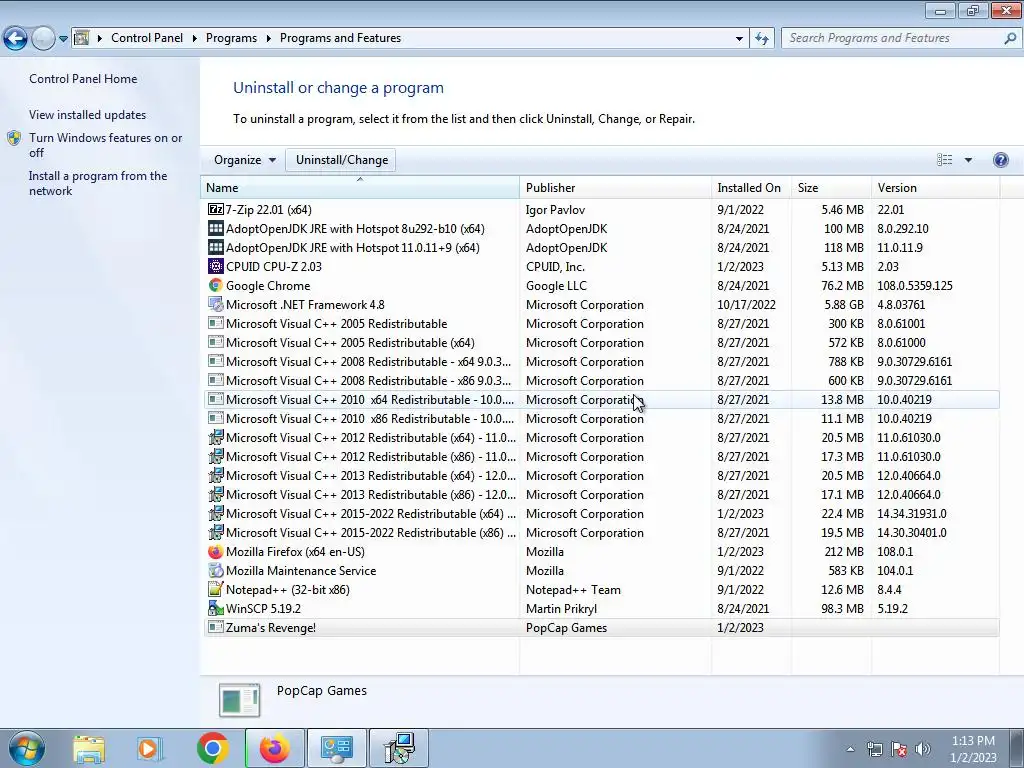Click the taskbar clock showing 1:13 PM
This screenshot has height=768, width=1024.
click(973, 748)
